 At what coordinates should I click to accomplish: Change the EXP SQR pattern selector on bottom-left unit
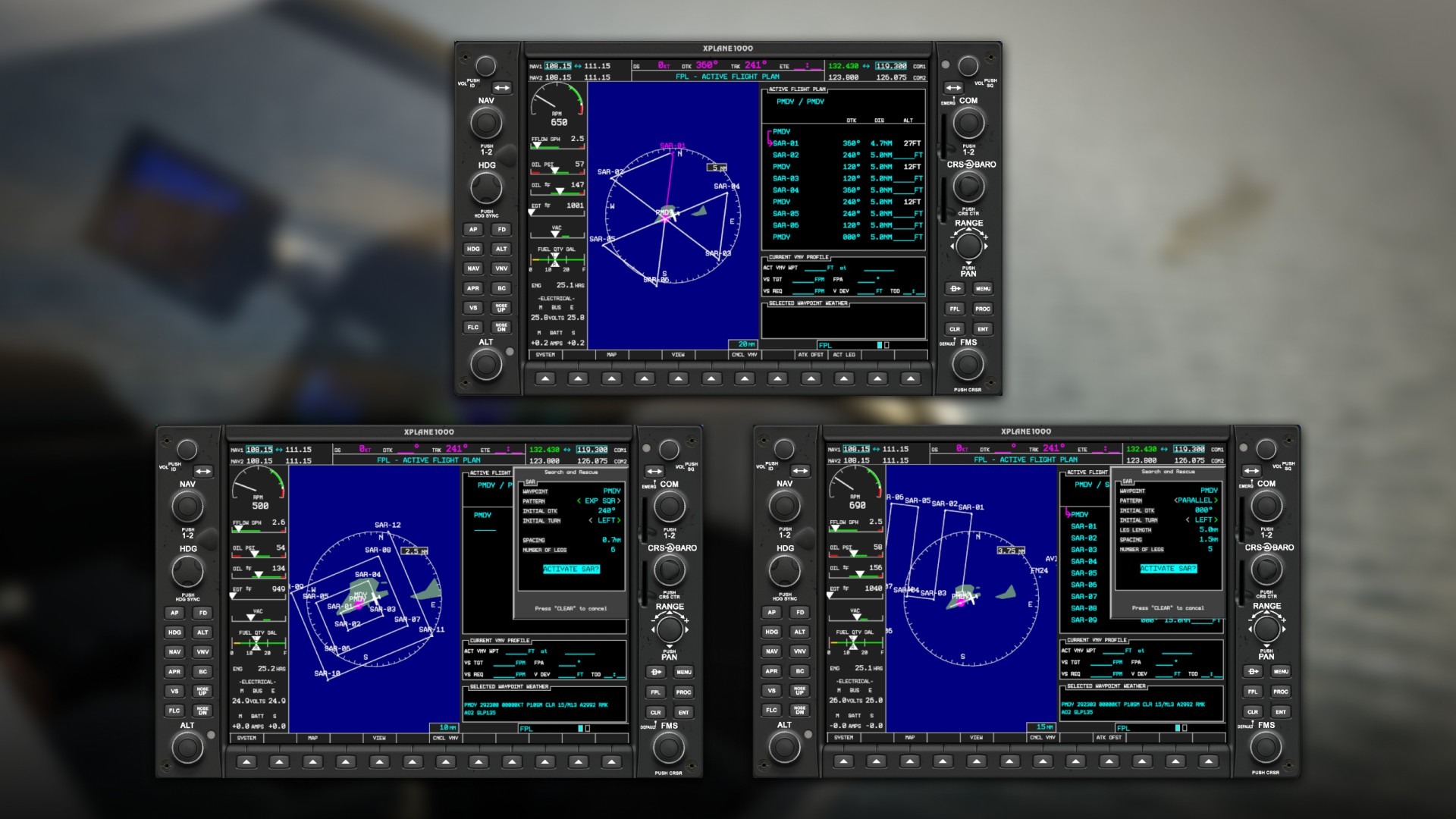point(598,500)
